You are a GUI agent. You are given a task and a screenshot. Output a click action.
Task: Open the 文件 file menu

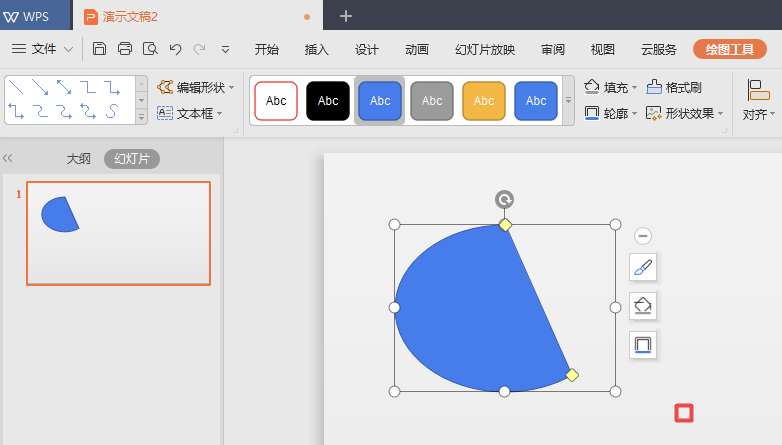[43, 49]
